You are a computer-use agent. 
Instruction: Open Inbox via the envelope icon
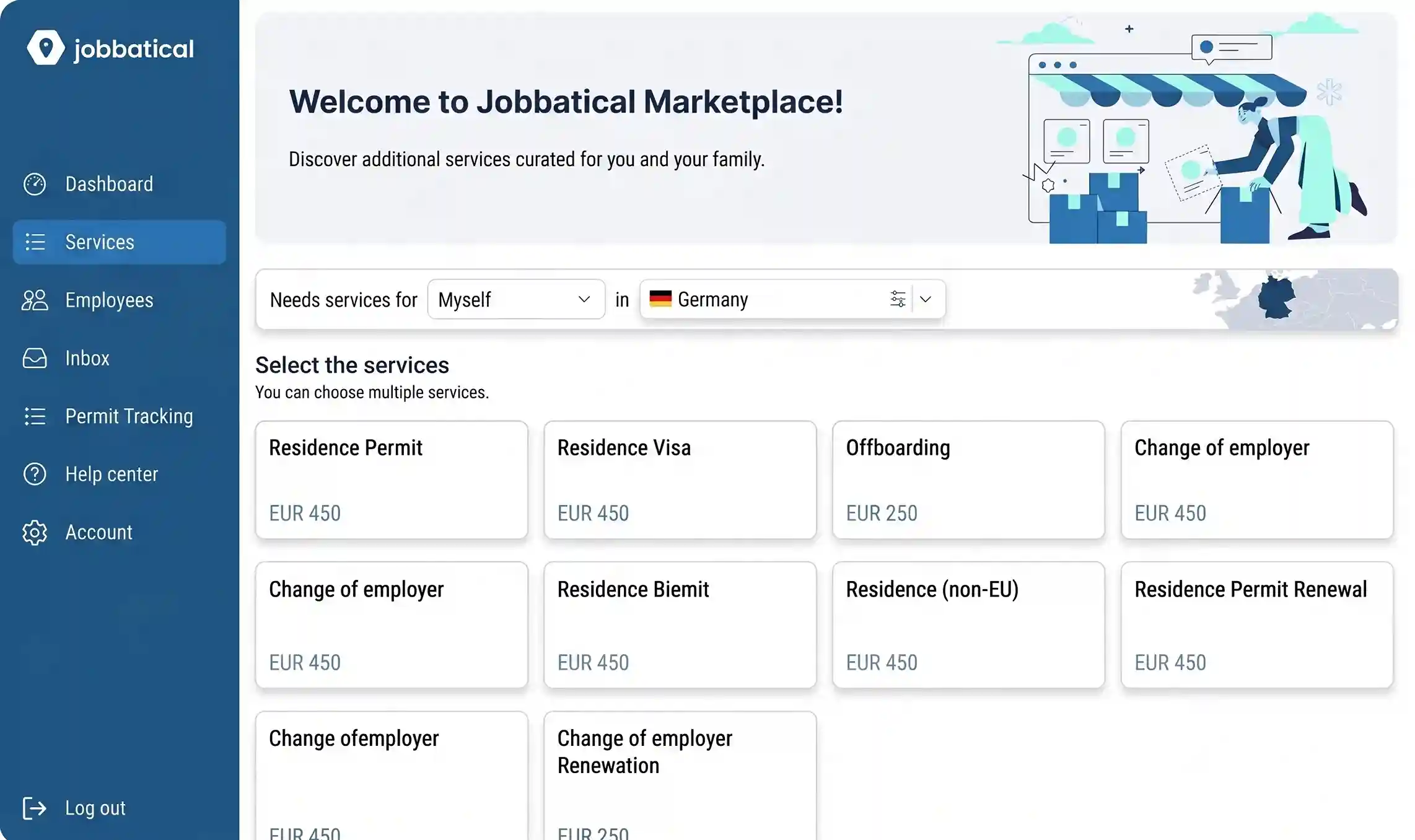pyautogui.click(x=35, y=358)
